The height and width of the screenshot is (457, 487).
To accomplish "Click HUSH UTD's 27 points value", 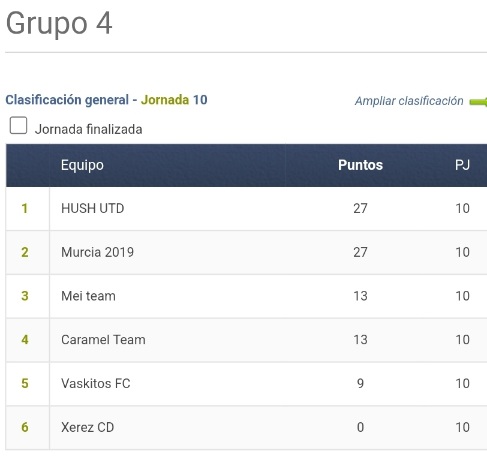I will (x=360, y=208).
